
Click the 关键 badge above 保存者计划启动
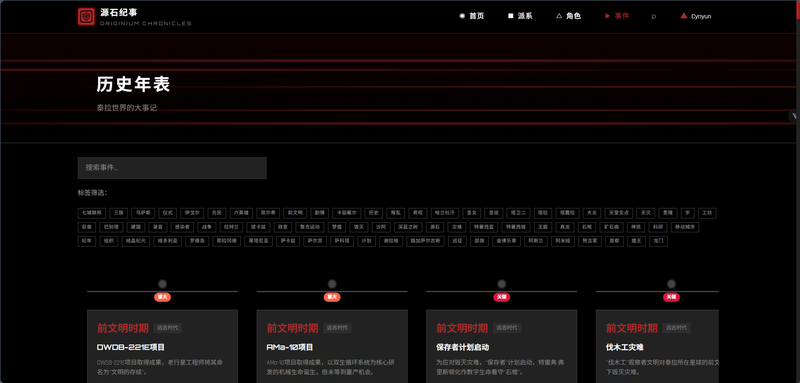click(x=502, y=297)
